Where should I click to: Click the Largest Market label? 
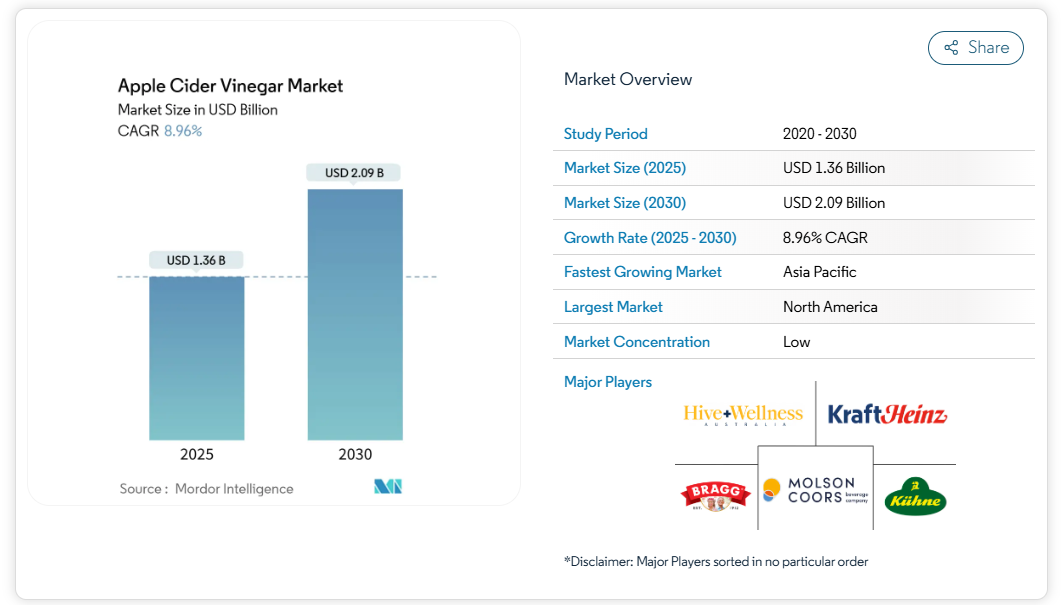(613, 307)
